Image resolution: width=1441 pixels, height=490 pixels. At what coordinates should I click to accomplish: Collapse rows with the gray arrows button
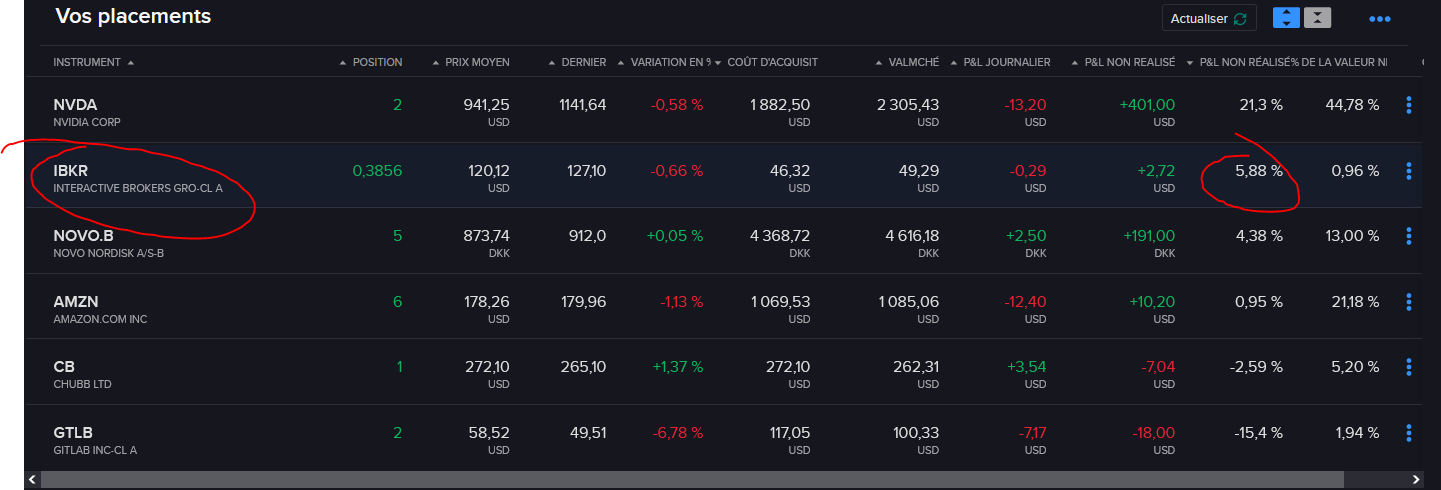(x=1318, y=18)
